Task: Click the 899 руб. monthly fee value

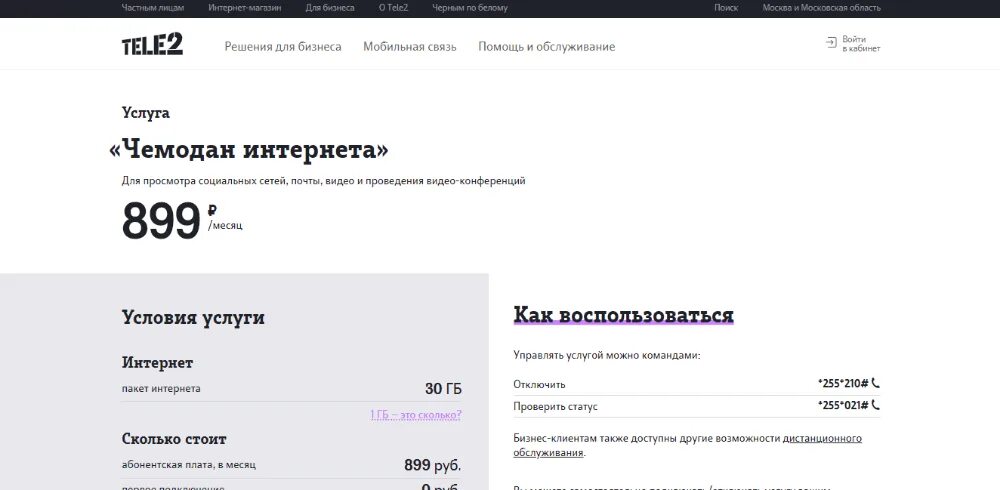Action: [x=432, y=465]
